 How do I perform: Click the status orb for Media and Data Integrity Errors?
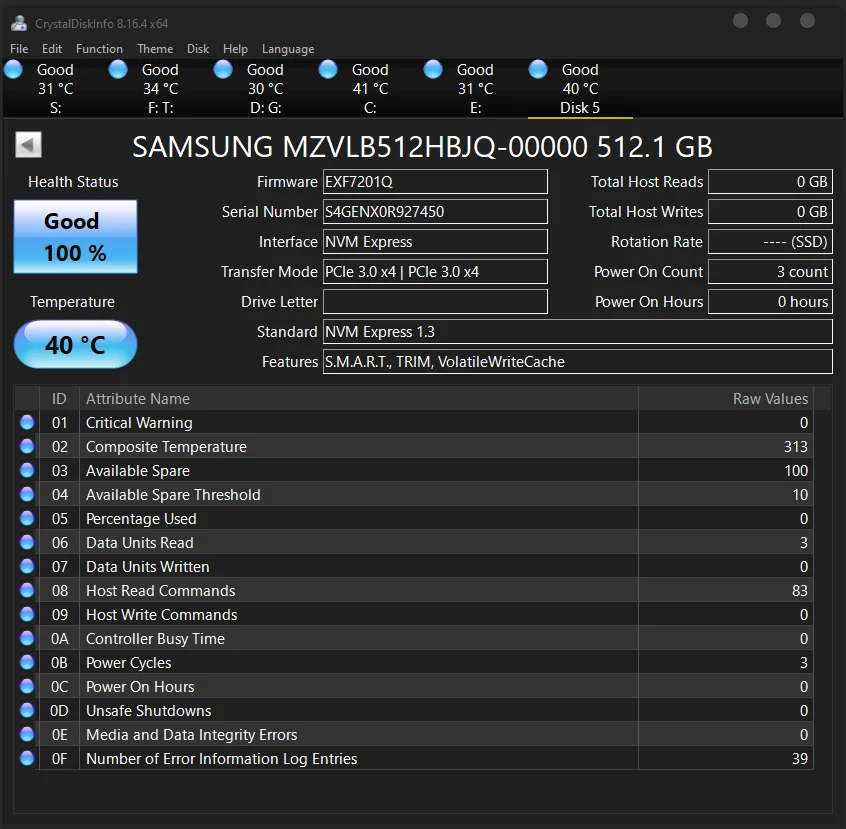[27, 735]
